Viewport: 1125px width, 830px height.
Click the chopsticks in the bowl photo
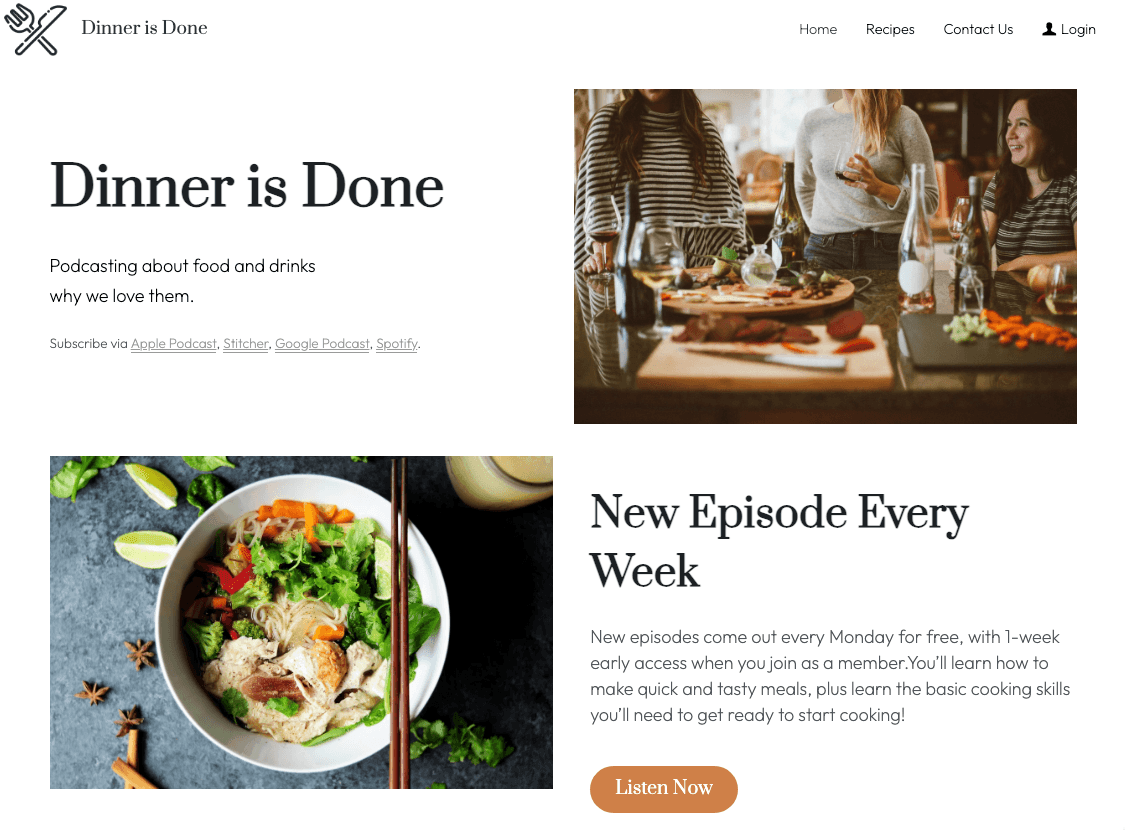click(399, 622)
